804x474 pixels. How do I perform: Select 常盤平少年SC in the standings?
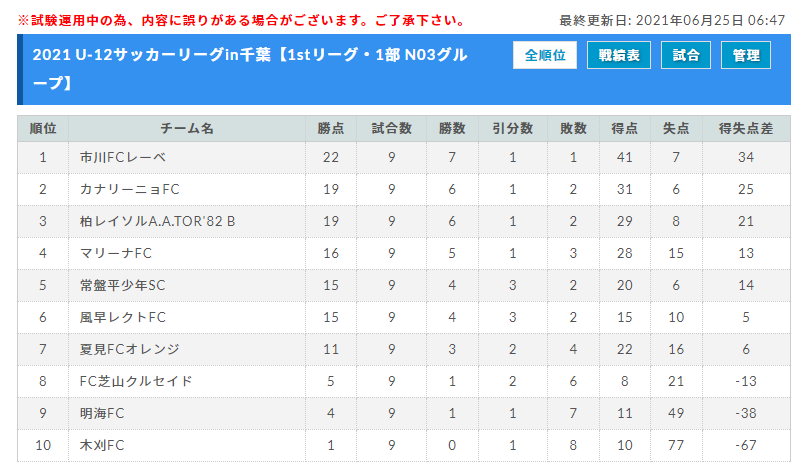pos(123,285)
